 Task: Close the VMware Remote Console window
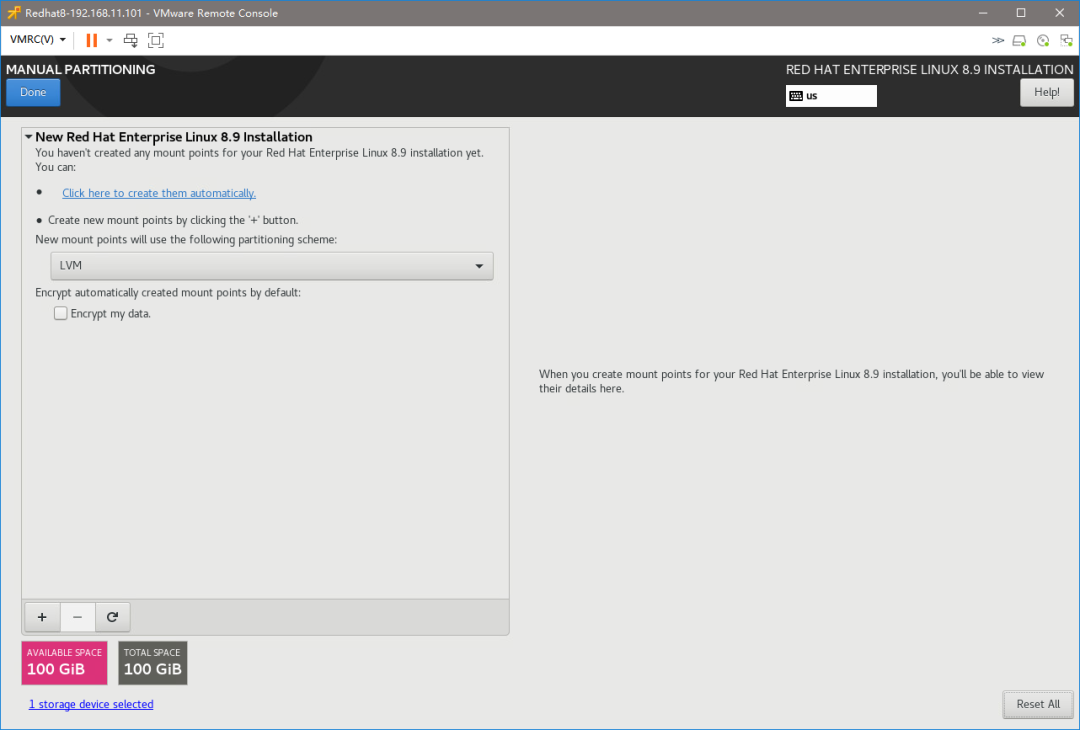[1059, 13]
